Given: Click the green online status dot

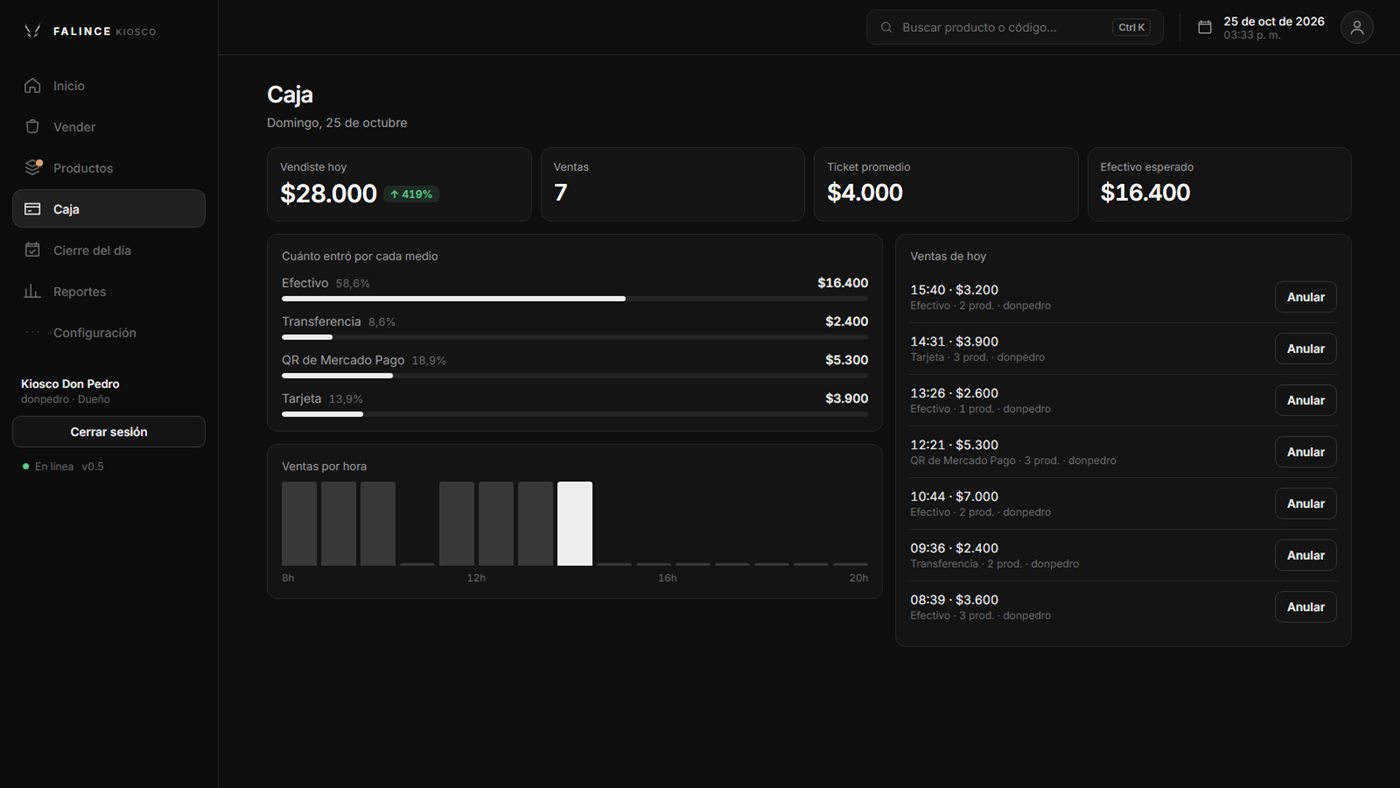Looking at the screenshot, I should 26,466.
